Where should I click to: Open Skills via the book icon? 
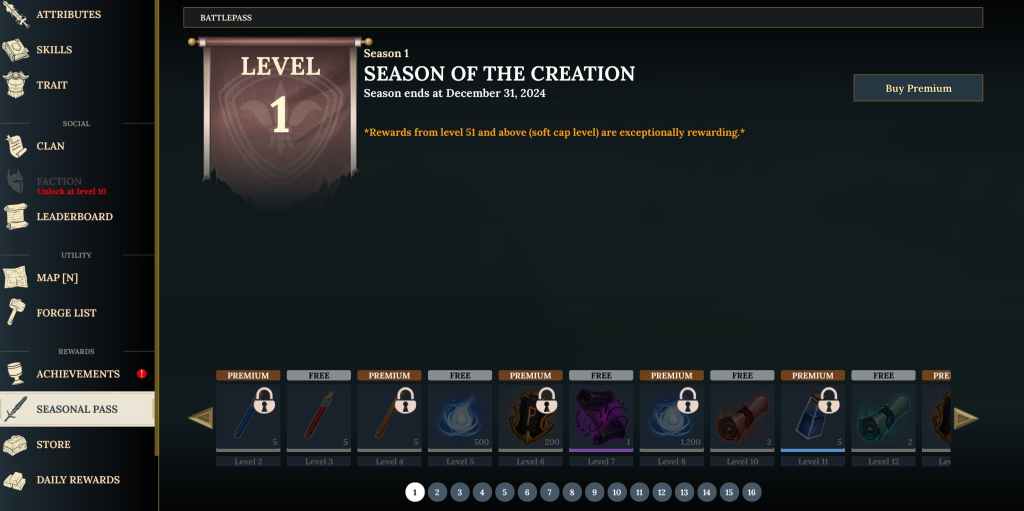[x=16, y=50]
